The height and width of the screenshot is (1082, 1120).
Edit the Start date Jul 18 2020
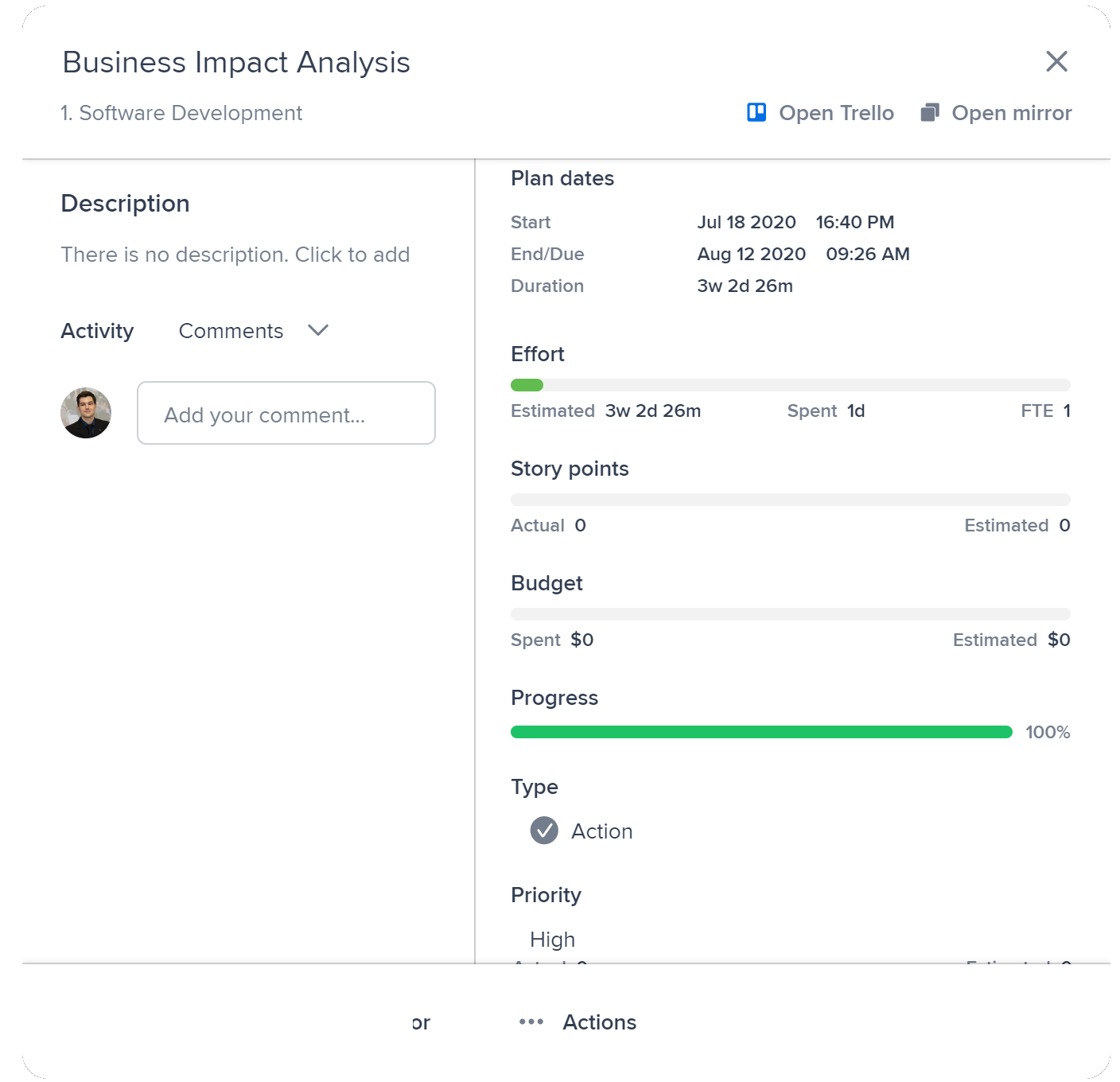coord(746,222)
